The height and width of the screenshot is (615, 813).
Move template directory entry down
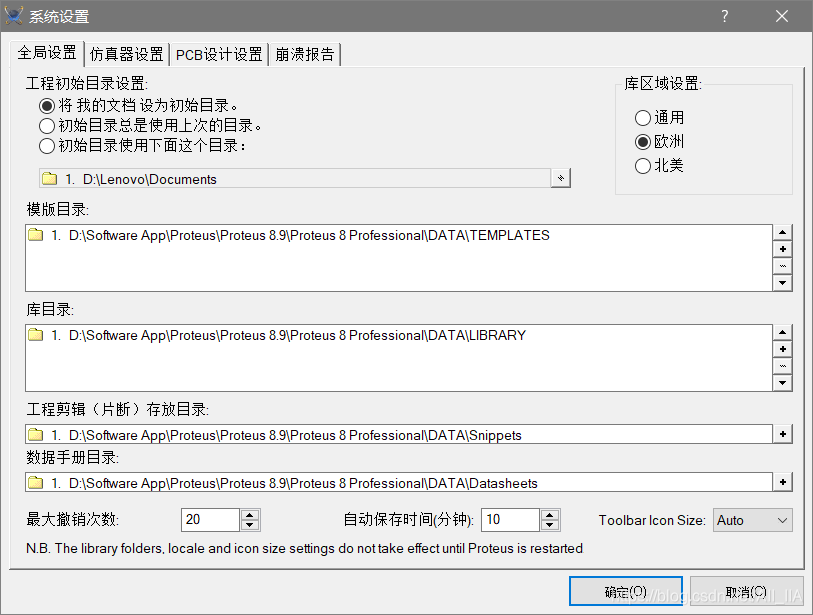(x=782, y=283)
